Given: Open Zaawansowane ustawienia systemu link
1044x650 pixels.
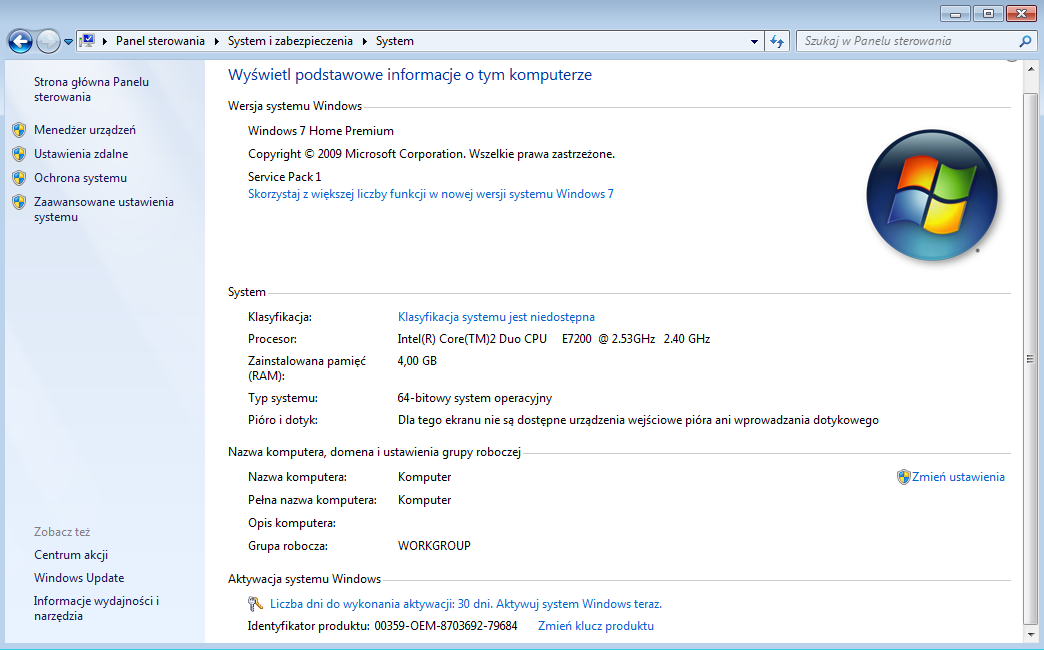Looking at the screenshot, I should (104, 209).
